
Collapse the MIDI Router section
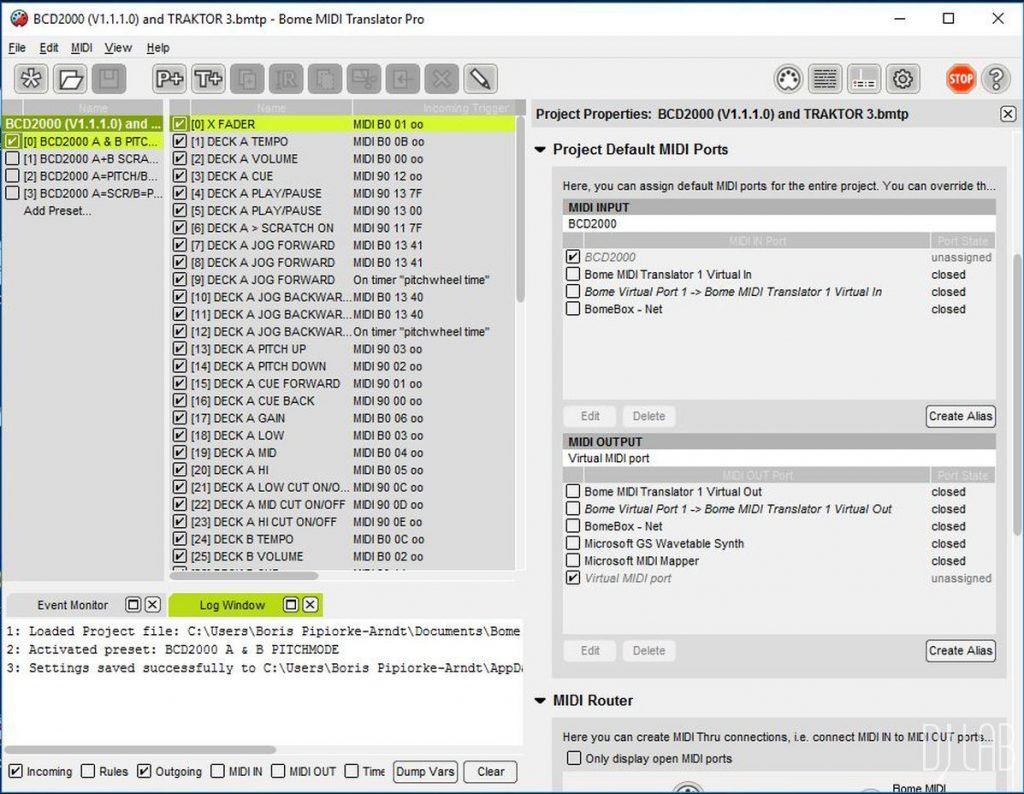pyautogui.click(x=541, y=701)
